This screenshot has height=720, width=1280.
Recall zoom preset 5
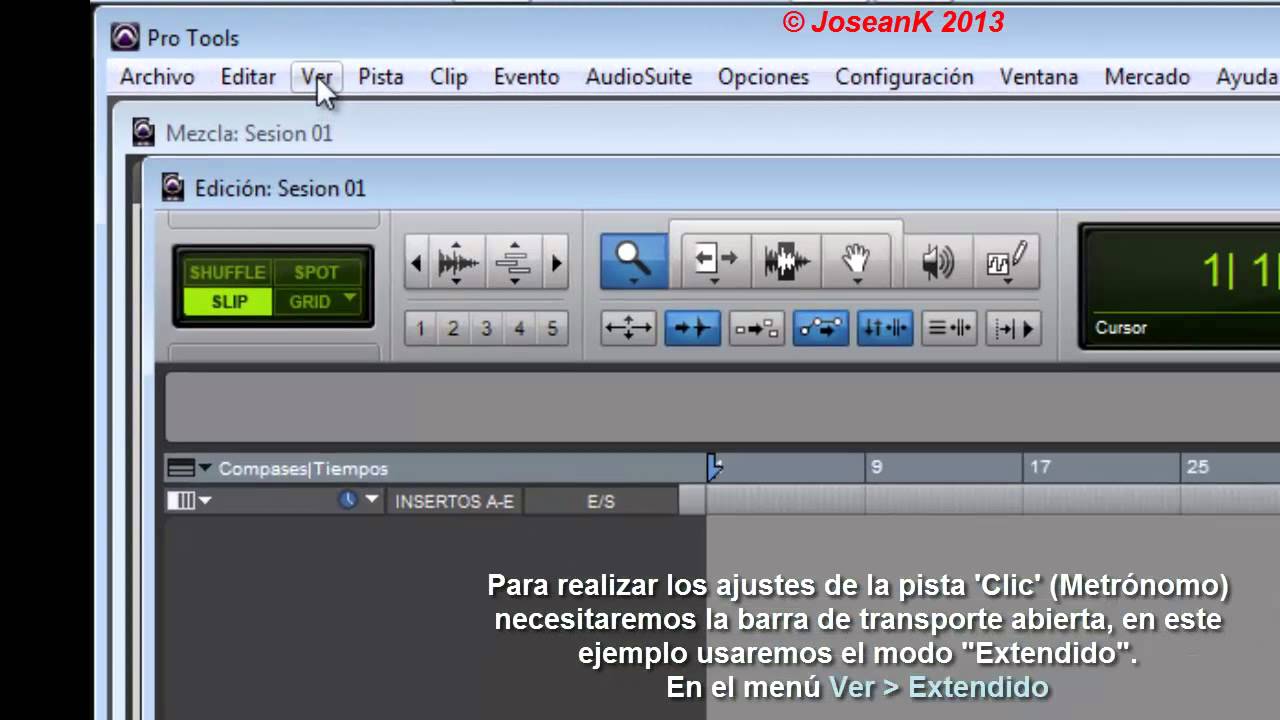(552, 328)
